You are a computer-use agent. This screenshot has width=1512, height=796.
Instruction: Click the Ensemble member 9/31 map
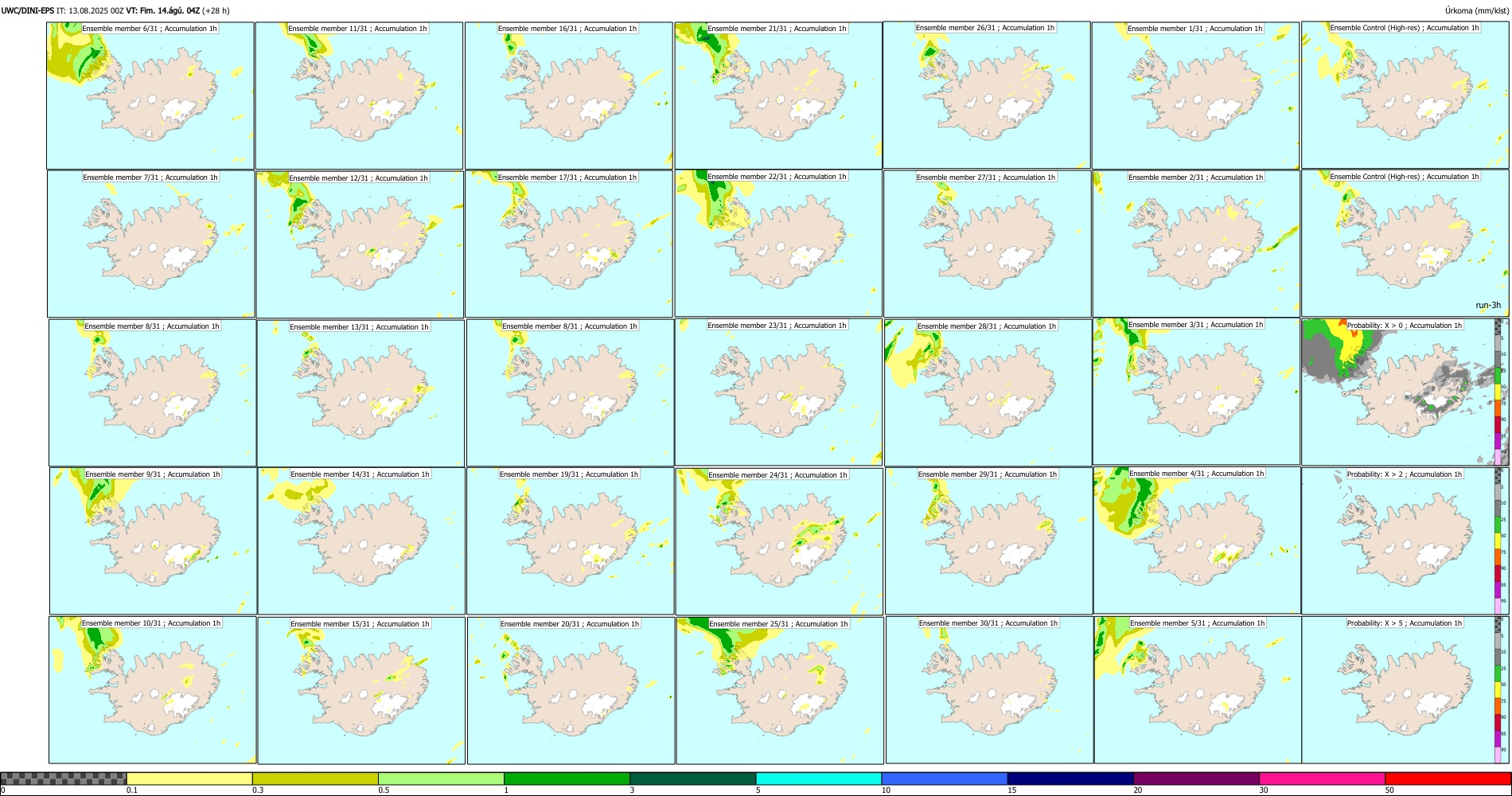click(x=153, y=540)
